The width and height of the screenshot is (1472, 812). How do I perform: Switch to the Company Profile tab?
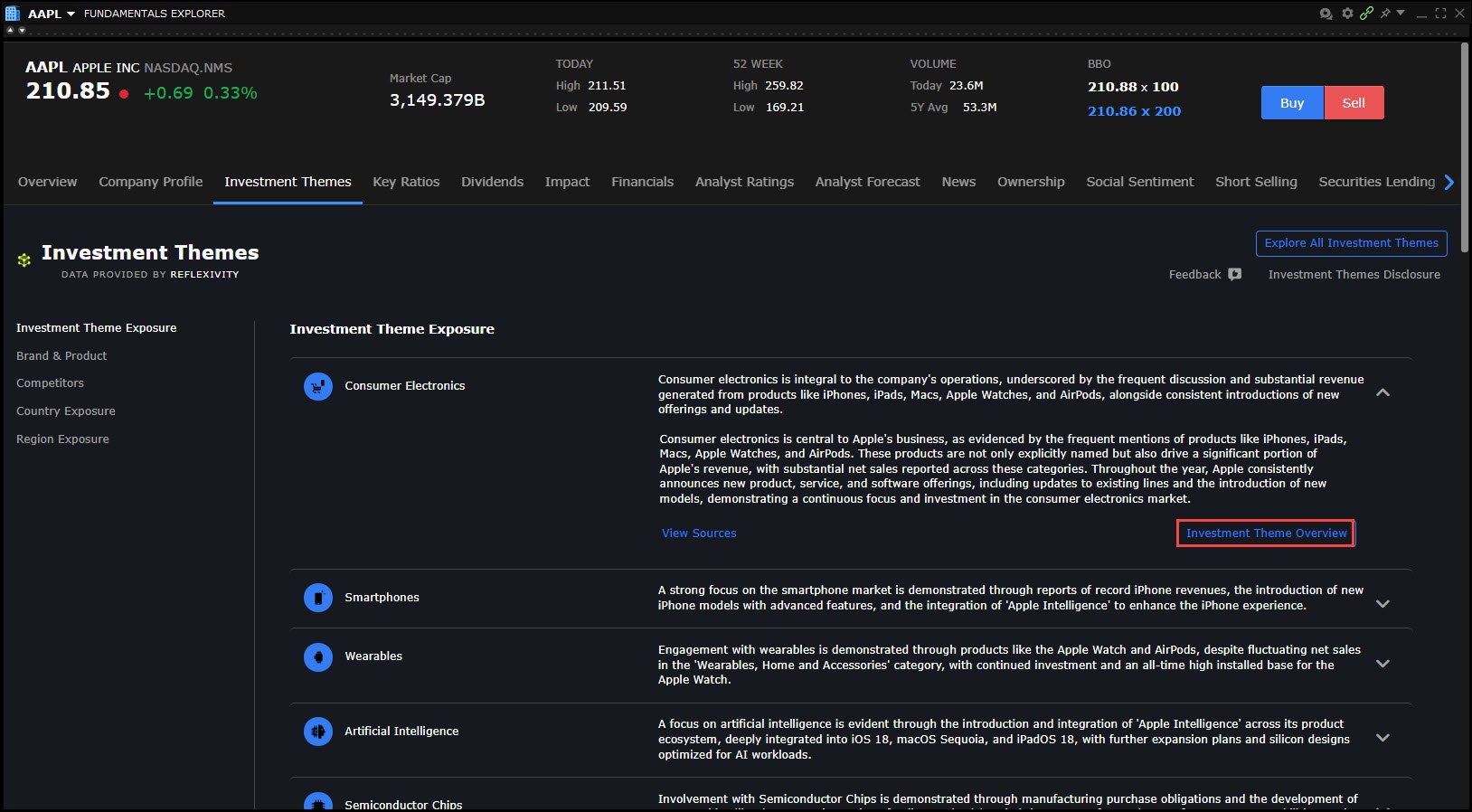[x=151, y=182]
